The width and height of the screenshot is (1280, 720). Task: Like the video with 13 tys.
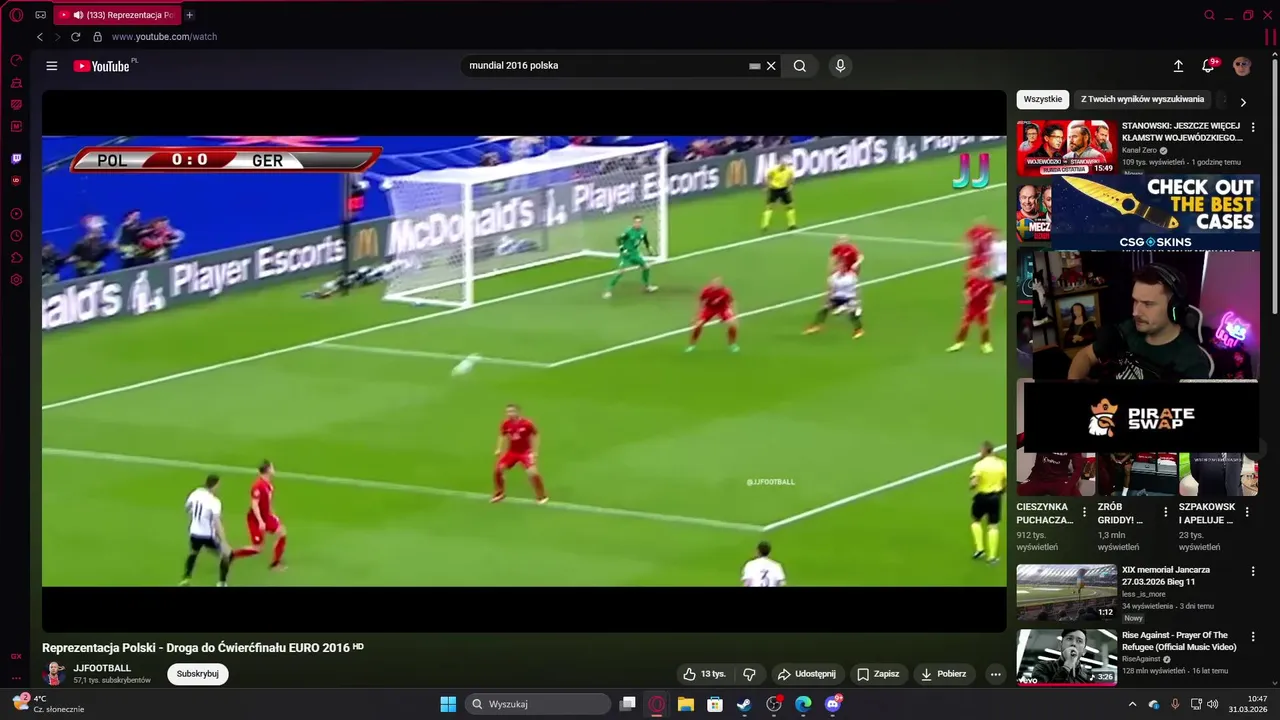tap(704, 674)
